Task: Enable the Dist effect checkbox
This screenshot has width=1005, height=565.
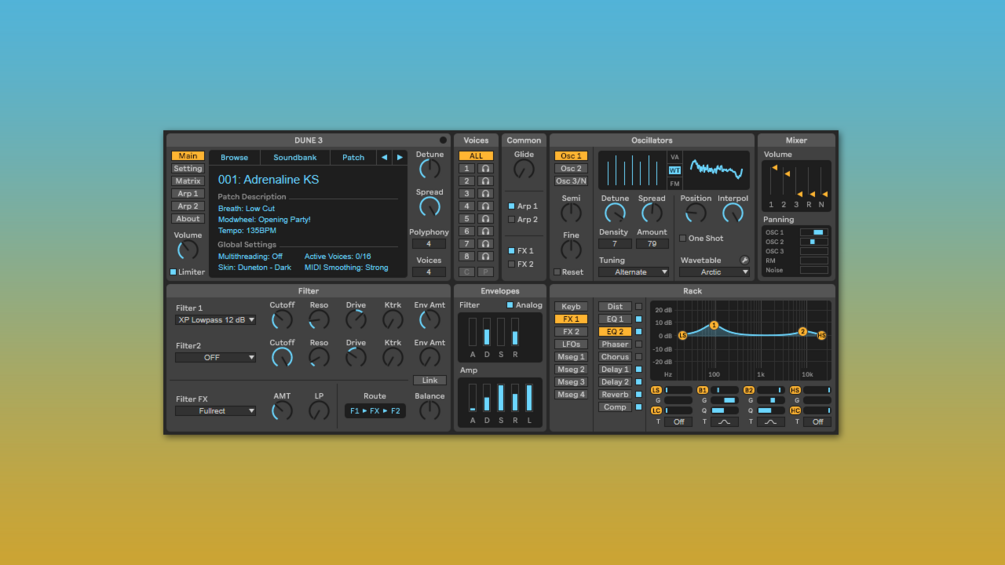Action: pos(639,307)
